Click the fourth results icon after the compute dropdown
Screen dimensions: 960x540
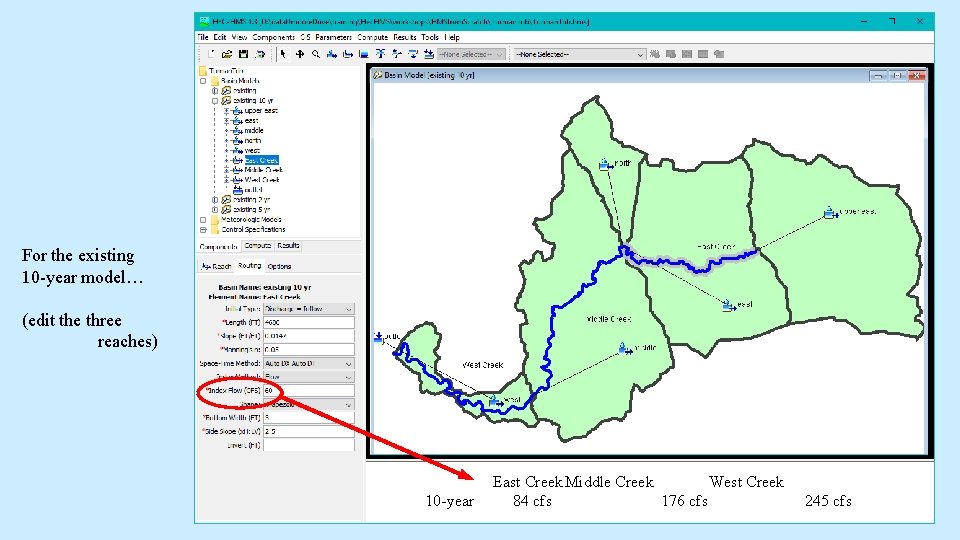tap(703, 54)
